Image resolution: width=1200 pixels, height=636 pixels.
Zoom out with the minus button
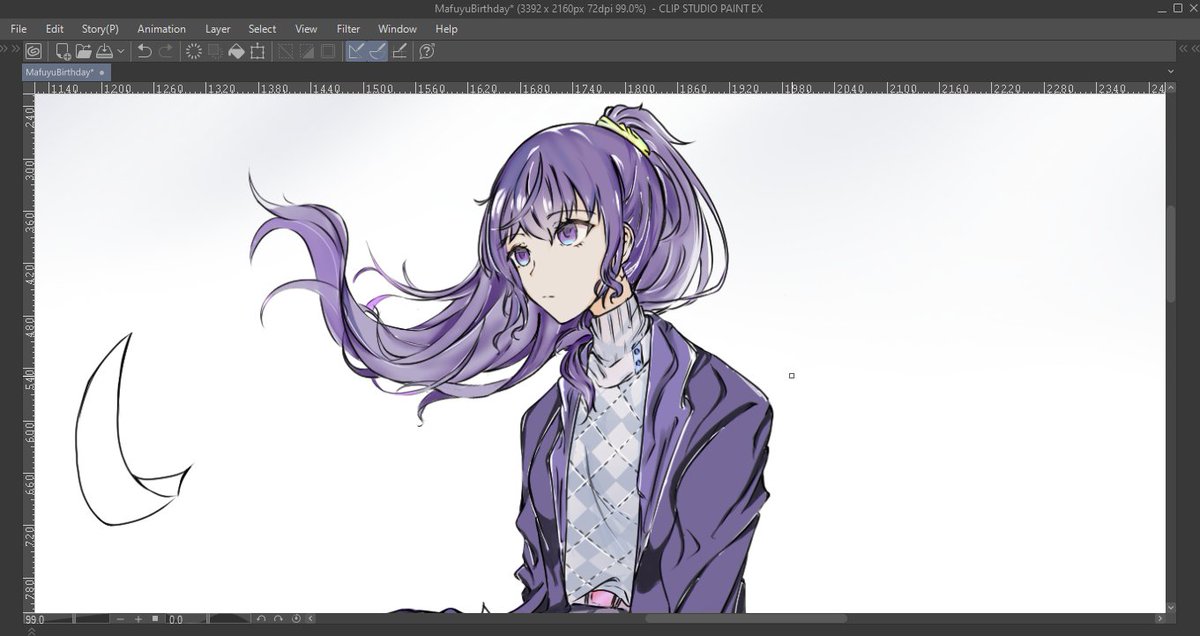(121, 619)
